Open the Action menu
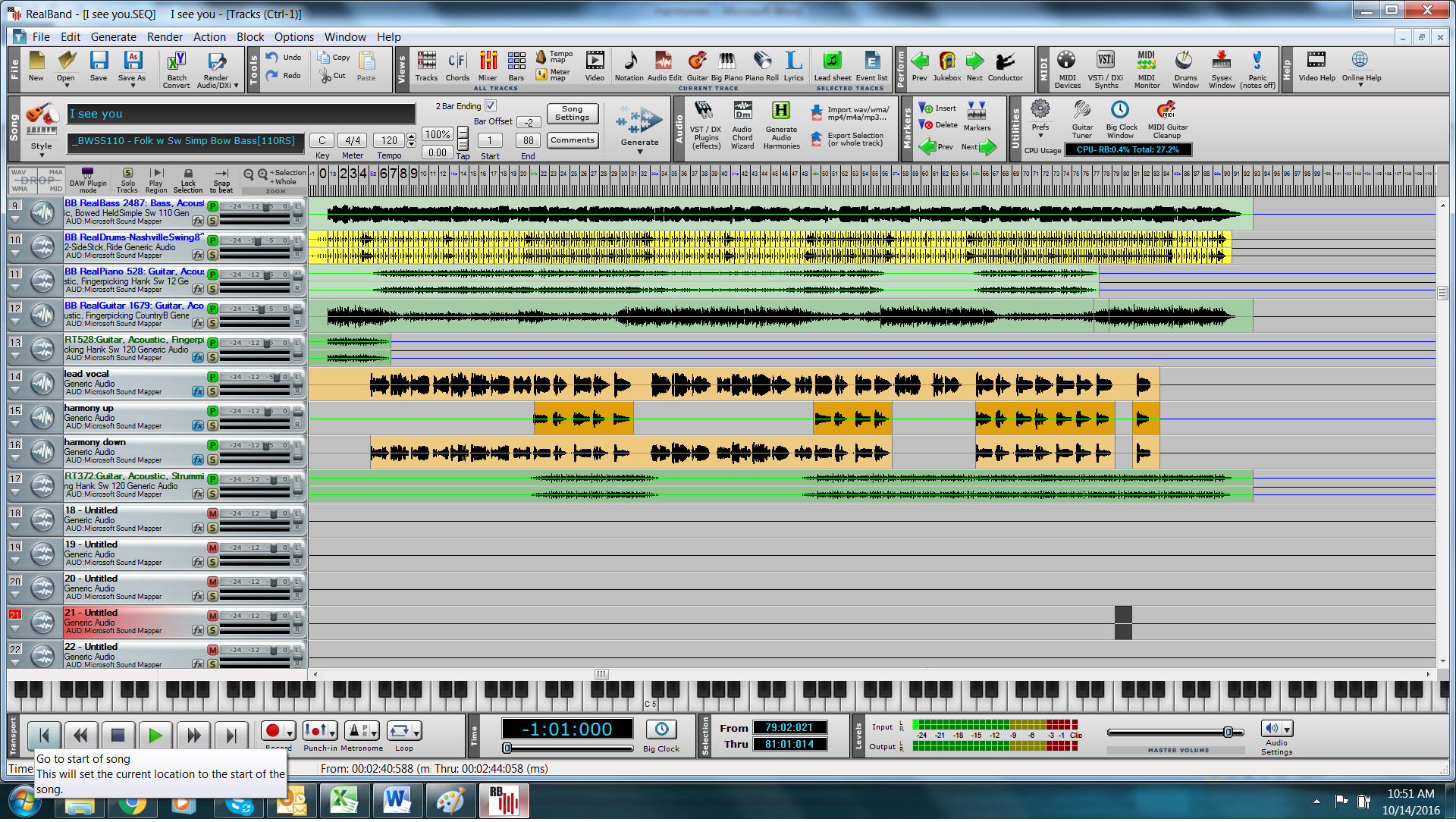1456x822 pixels. [x=209, y=37]
